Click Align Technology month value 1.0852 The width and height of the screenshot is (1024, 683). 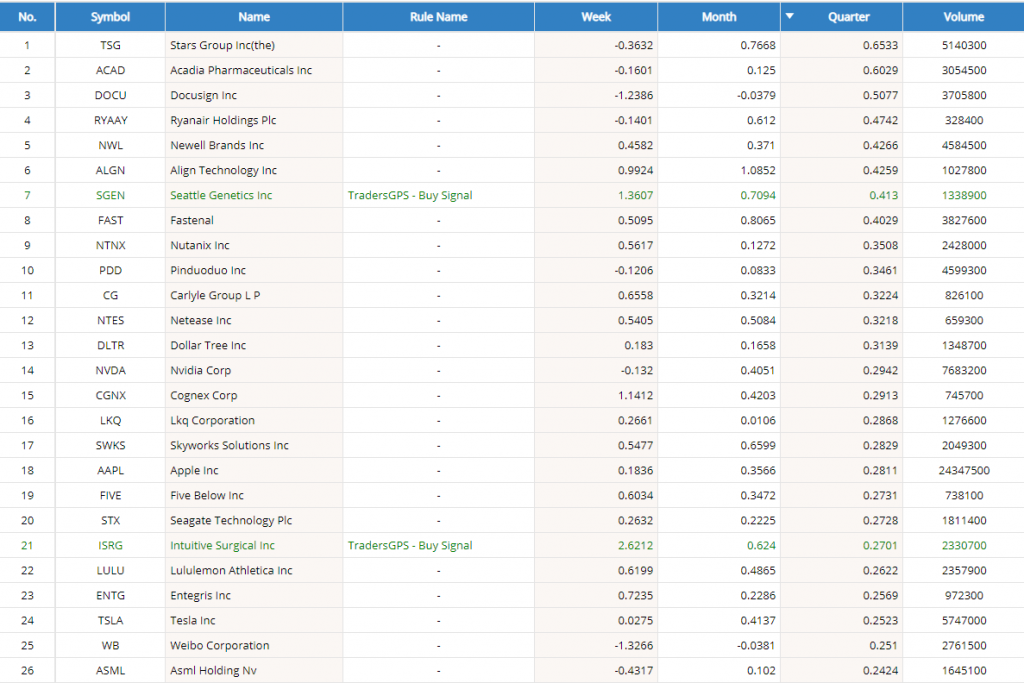pos(758,170)
